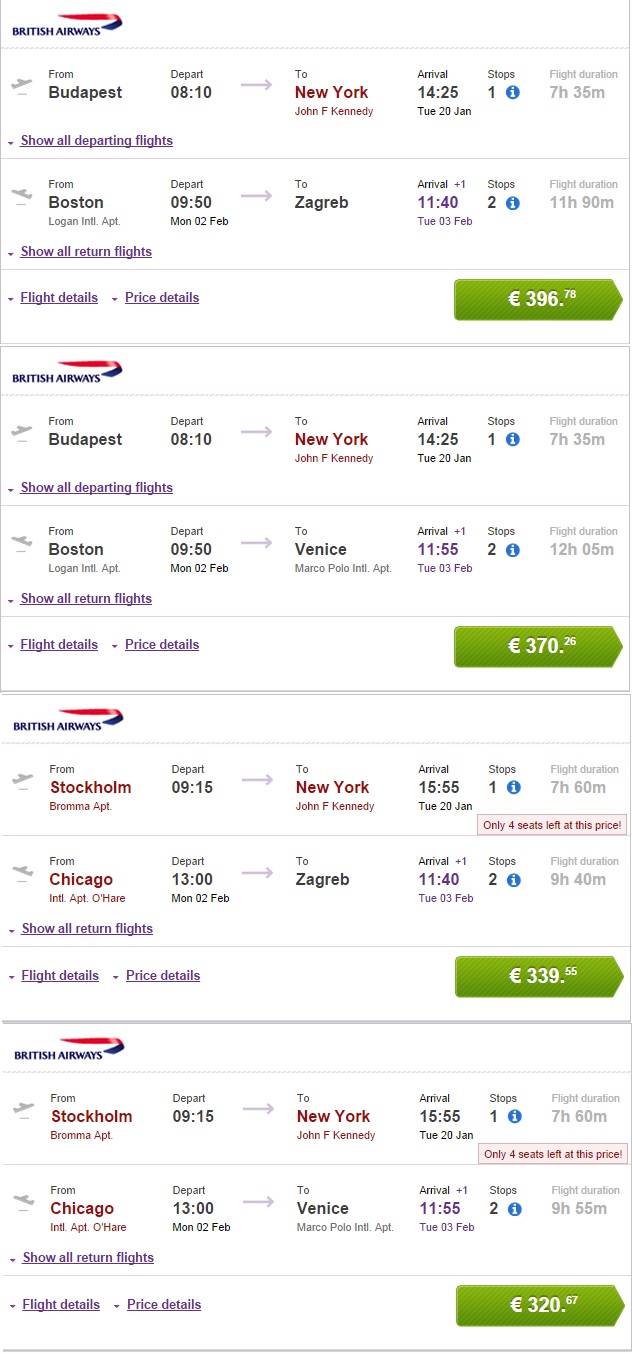Viewport: 632px width, 1354px height.
Task: Click stops info icon for Boston to Zagreb flight
Action: (x=513, y=203)
